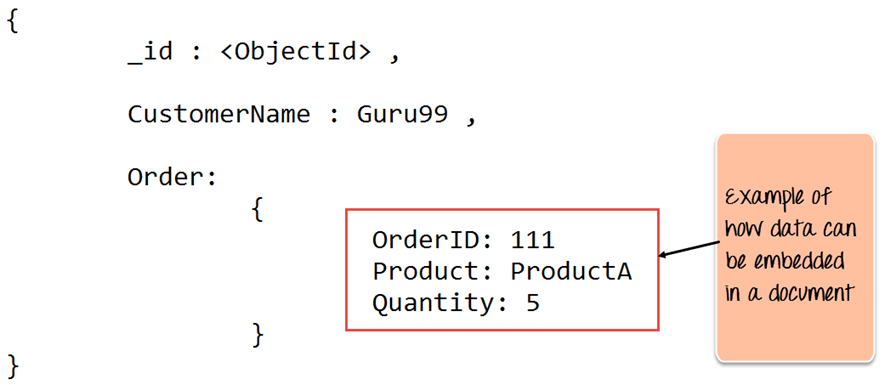Click the arrow pointing to red box

tap(689, 250)
